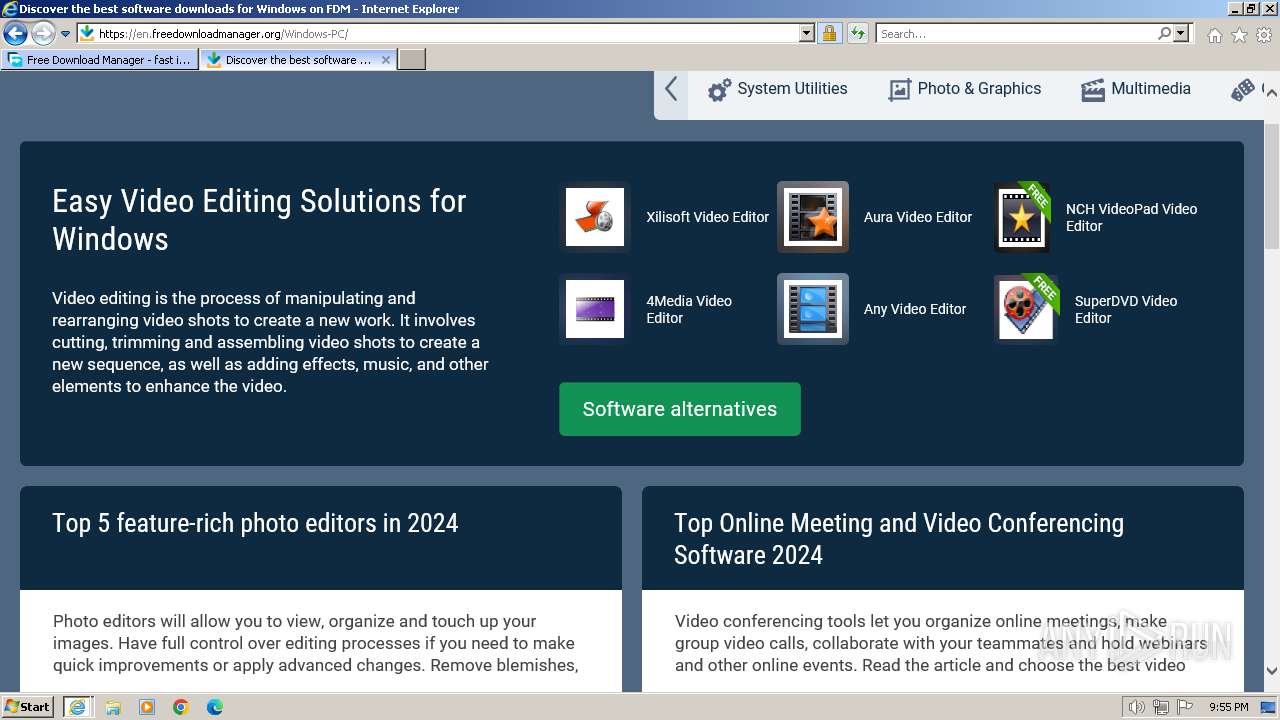
Task: Switch to the Free Download Manager tab
Action: click(100, 60)
